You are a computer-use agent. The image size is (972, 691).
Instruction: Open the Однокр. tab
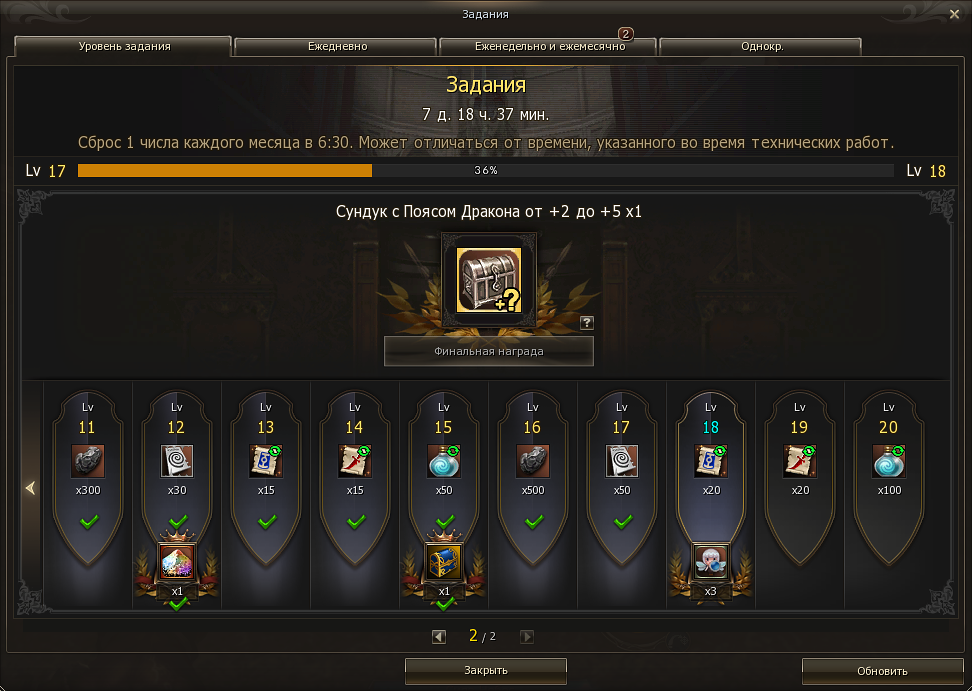(762, 46)
